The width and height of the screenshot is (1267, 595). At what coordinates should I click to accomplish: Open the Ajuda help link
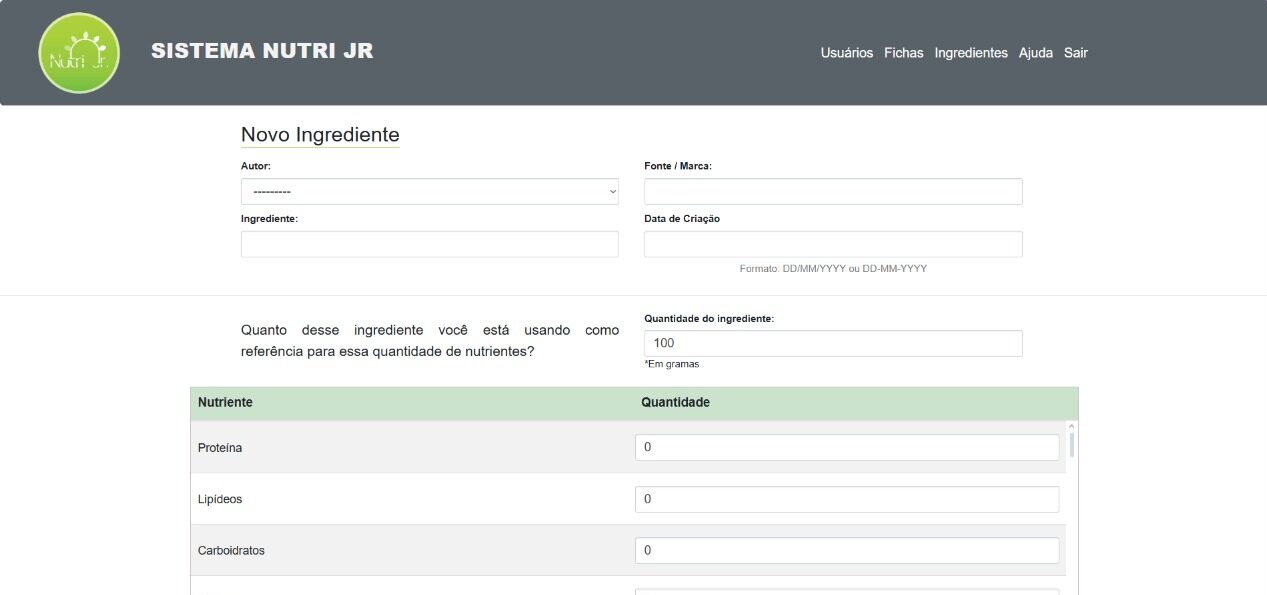click(1035, 53)
